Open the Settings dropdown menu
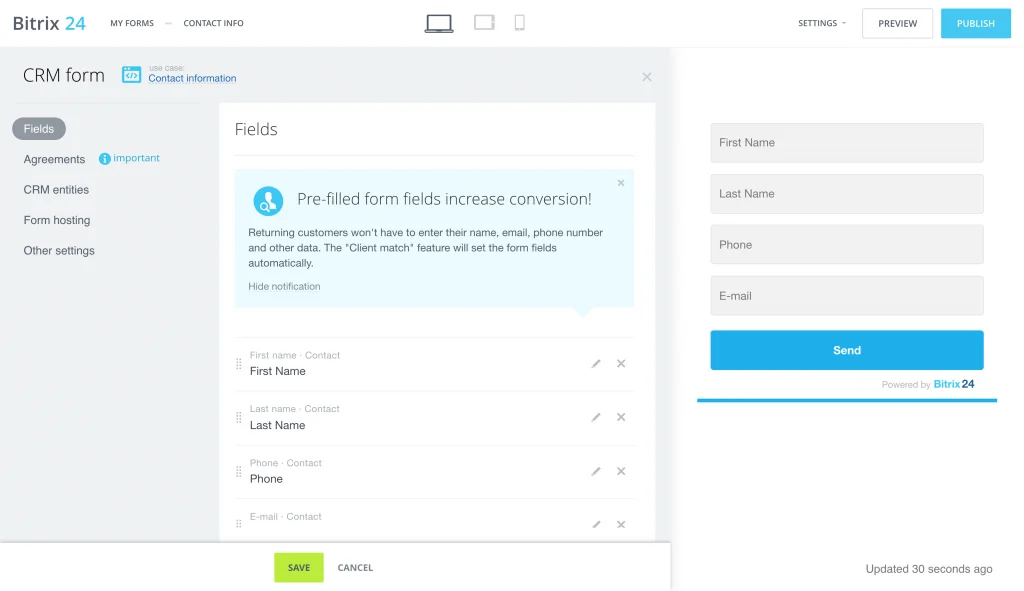 821,23
